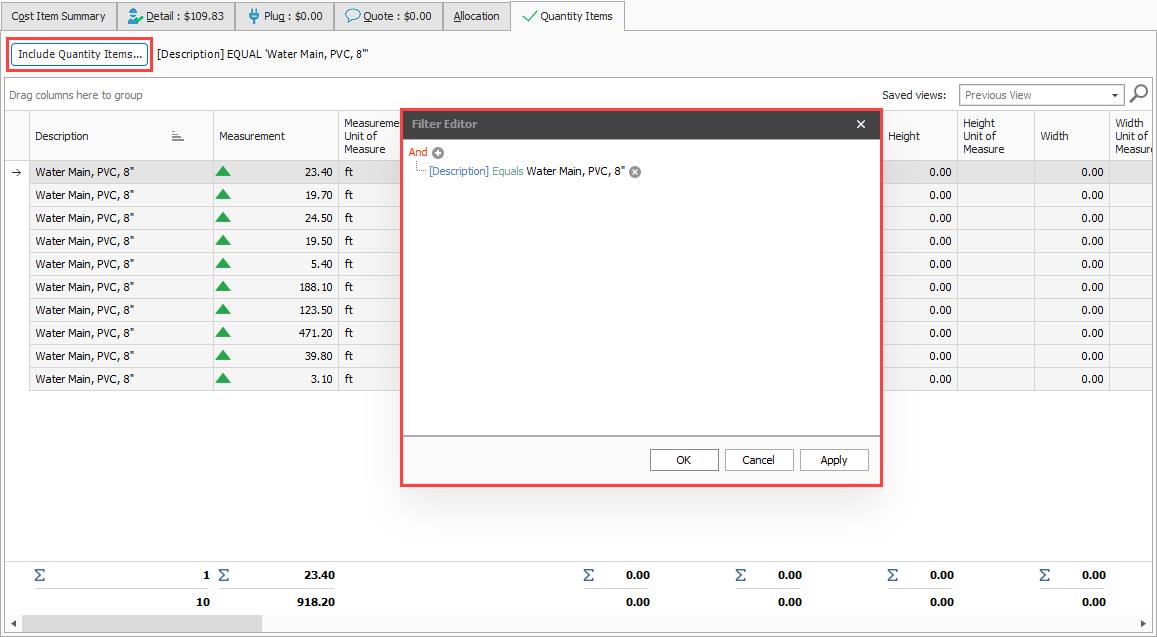This screenshot has height=637, width=1157.
Task: Close the Filter Editor dialog
Action: [861, 125]
